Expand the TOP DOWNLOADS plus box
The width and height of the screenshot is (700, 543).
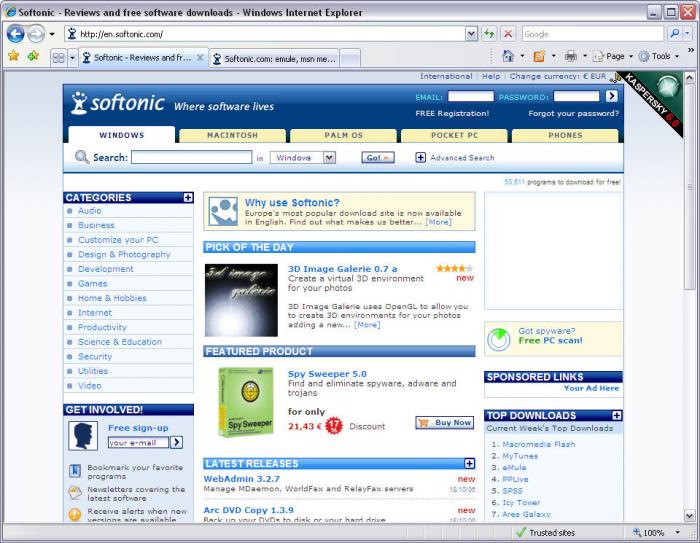click(x=617, y=415)
